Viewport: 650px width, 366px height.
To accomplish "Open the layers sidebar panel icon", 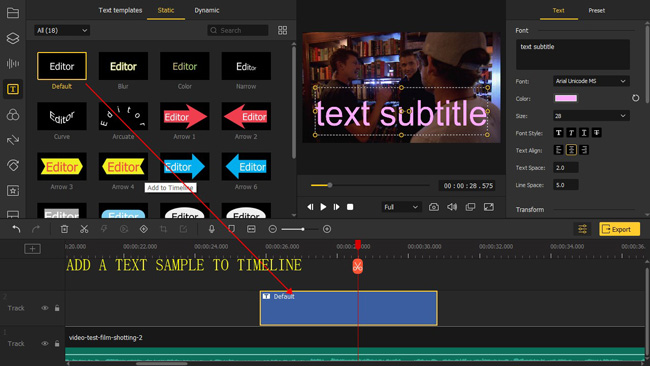I will (x=13, y=38).
